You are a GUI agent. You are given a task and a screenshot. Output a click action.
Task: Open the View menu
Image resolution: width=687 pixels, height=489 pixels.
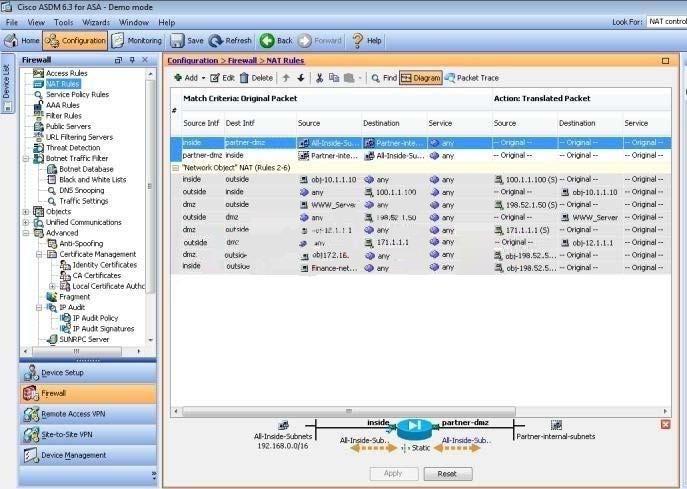[x=36, y=22]
